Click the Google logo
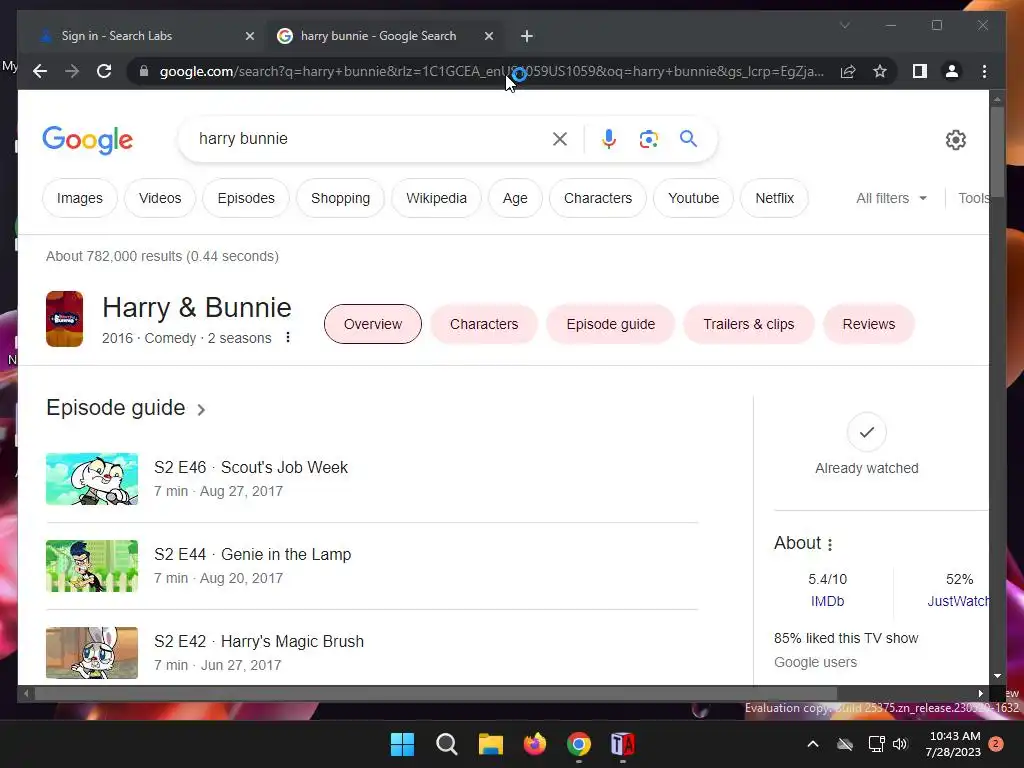This screenshot has width=1024, height=768. 88,140
